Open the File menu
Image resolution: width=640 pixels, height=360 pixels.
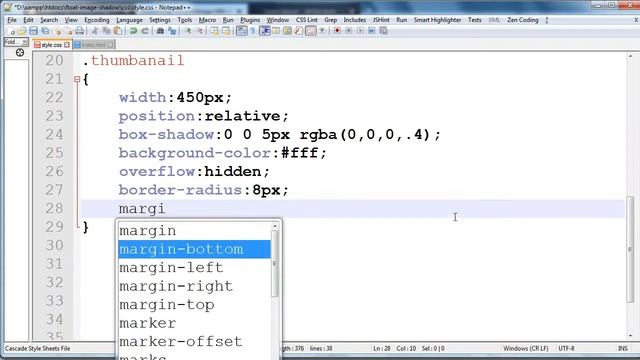pos(12,20)
